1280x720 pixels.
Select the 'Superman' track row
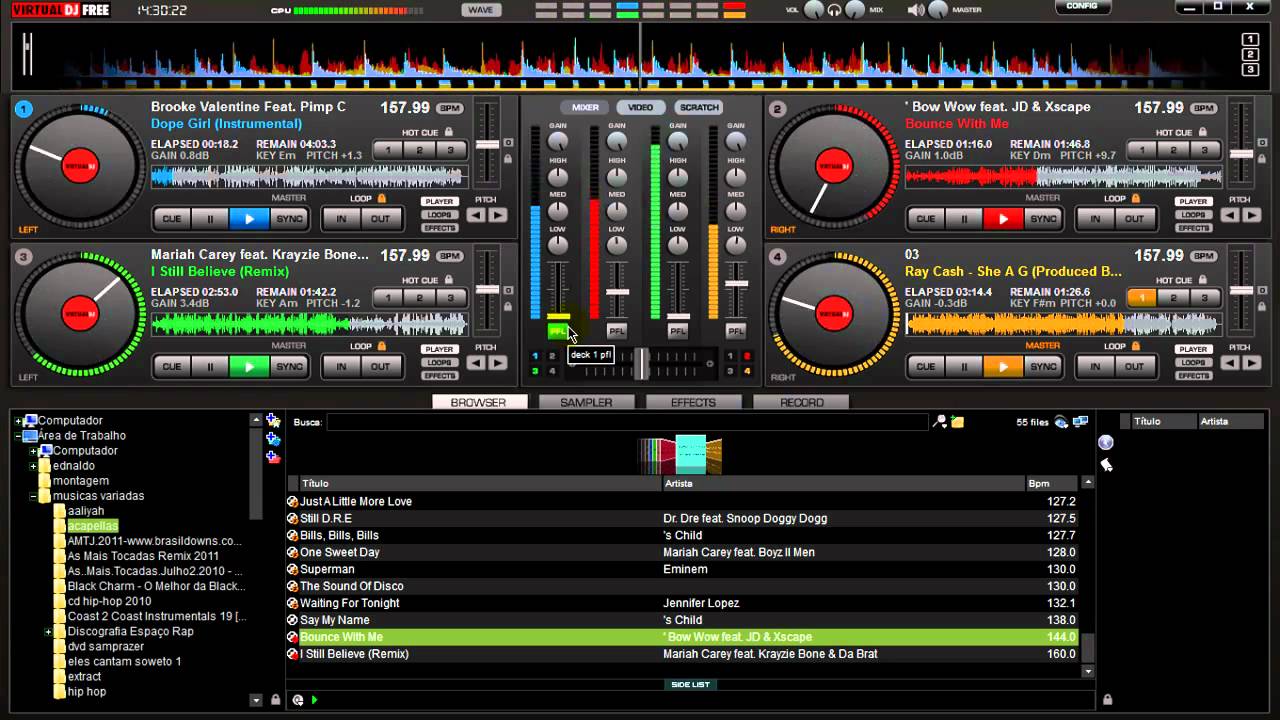pyautogui.click(x=682, y=569)
